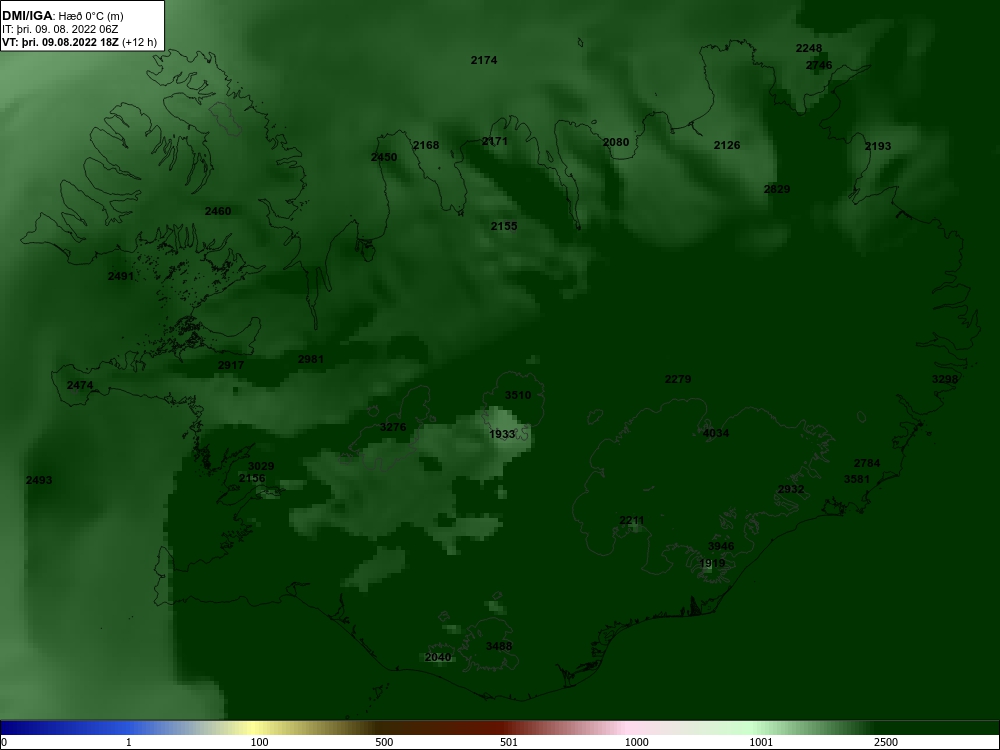Click the map value 2248

pos(809,48)
